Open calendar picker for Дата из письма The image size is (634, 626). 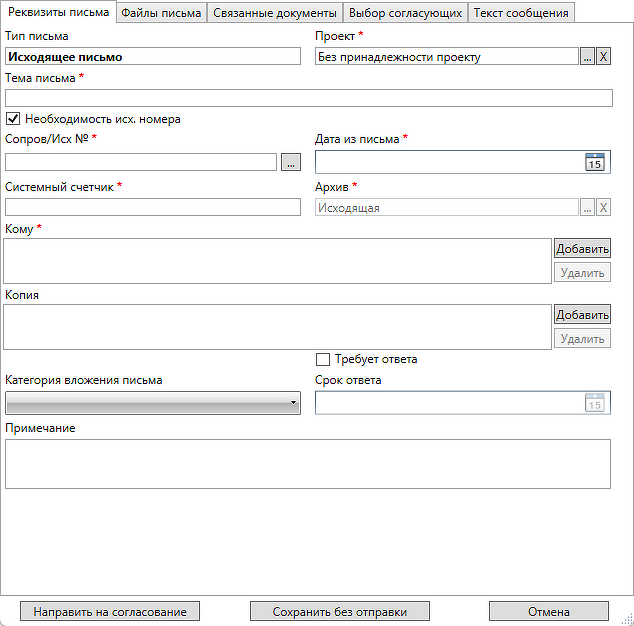click(595, 163)
